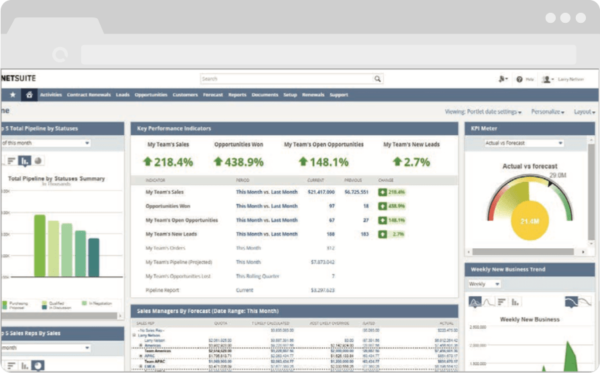Image resolution: width=600 pixels, height=373 pixels.
Task: Switch pipeline chart to horizontal bars
Action: coord(11,161)
